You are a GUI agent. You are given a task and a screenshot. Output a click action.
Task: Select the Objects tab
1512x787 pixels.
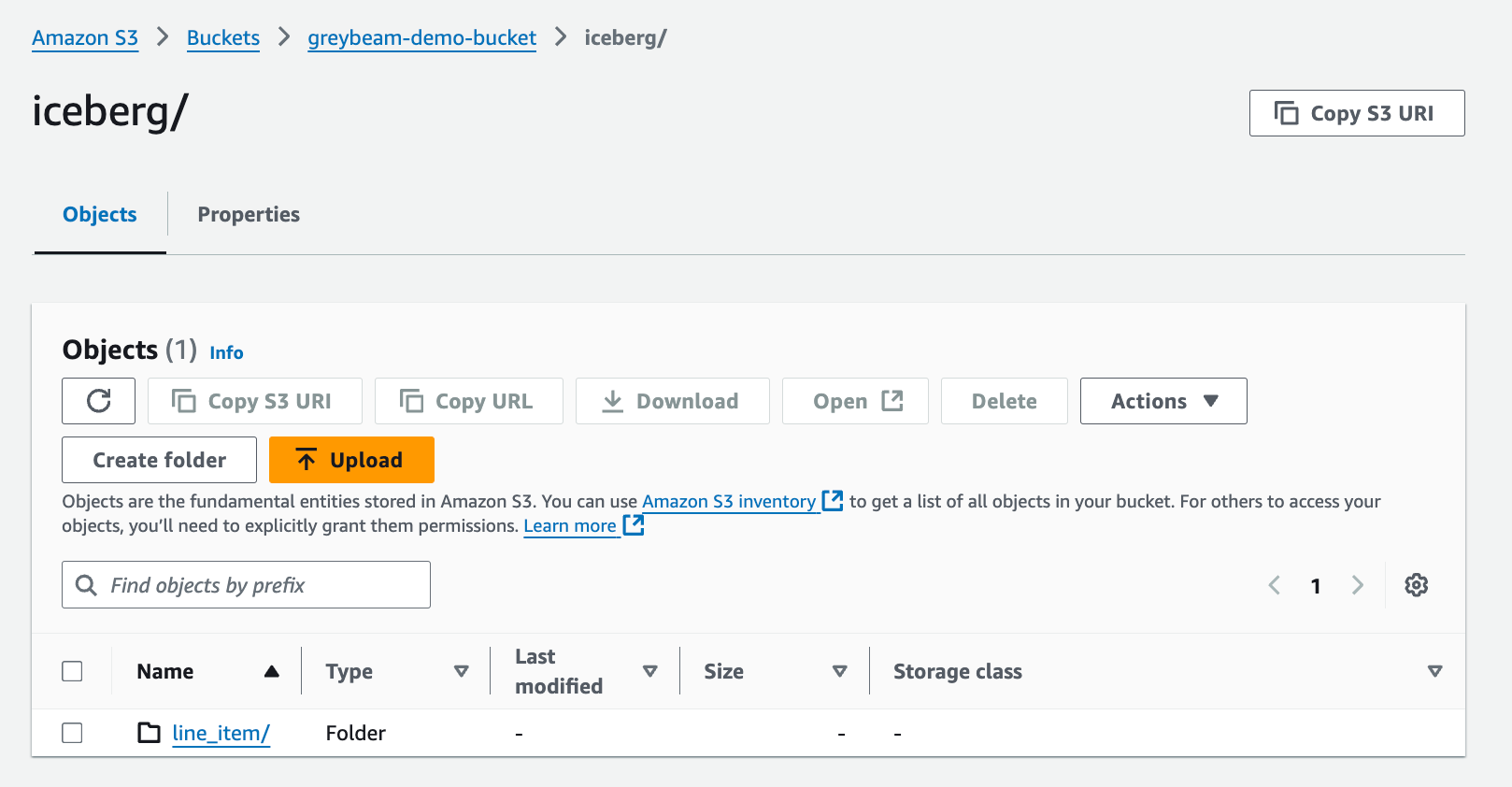click(100, 214)
